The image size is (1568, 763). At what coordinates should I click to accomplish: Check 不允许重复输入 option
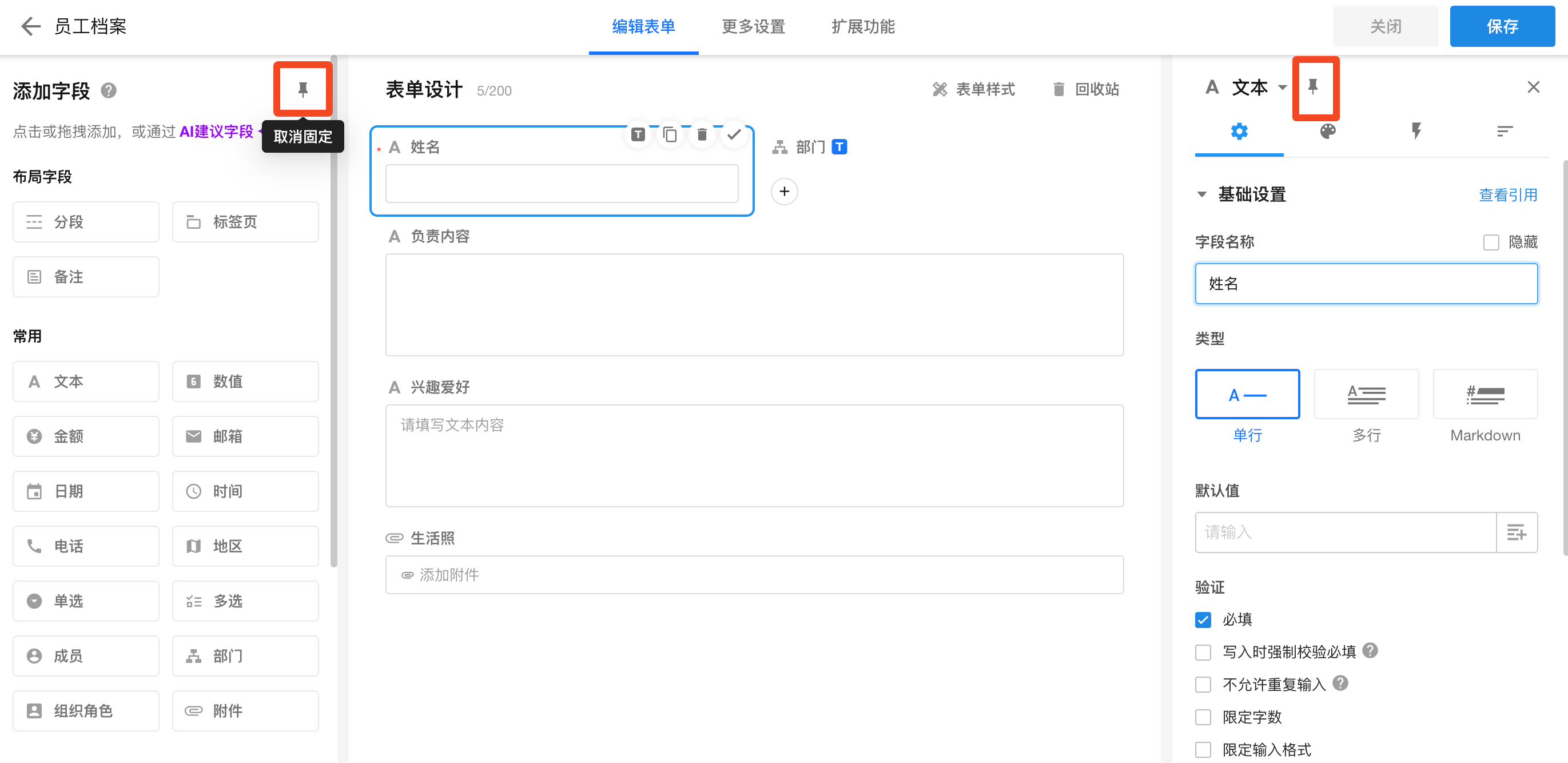pos(1203,685)
